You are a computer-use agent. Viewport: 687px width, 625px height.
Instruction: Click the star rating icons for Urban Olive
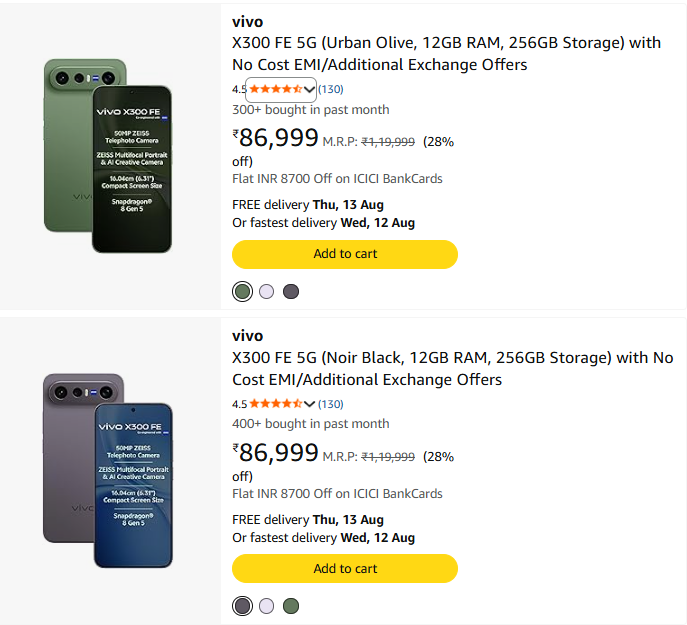276,89
